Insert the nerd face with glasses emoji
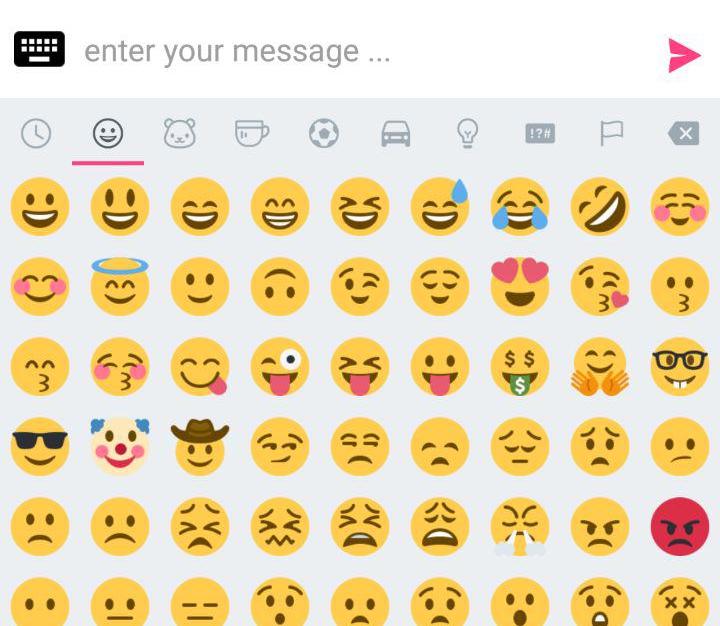Image resolution: width=720 pixels, height=626 pixels. [680, 367]
